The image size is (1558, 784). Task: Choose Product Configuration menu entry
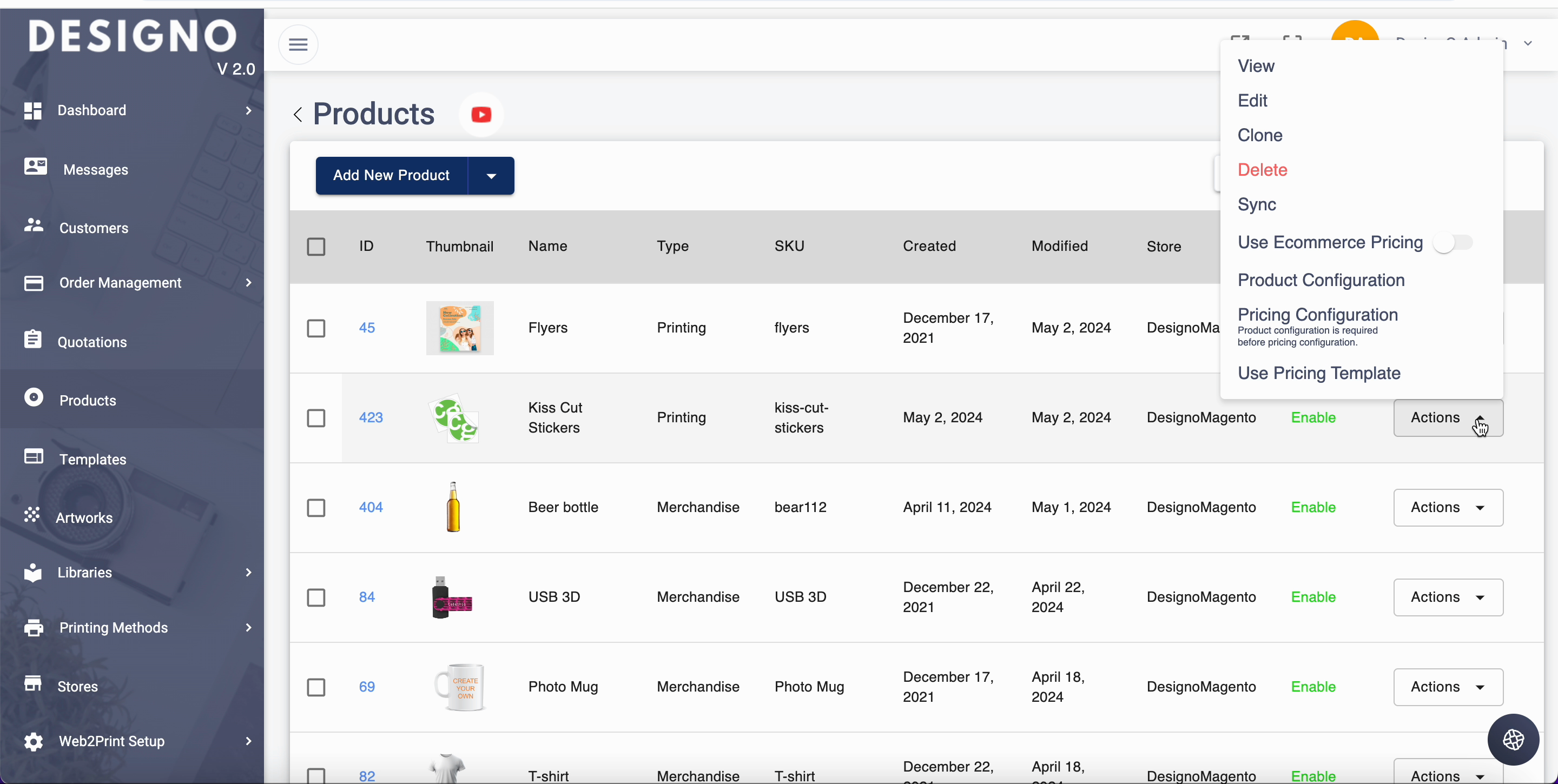point(1321,280)
